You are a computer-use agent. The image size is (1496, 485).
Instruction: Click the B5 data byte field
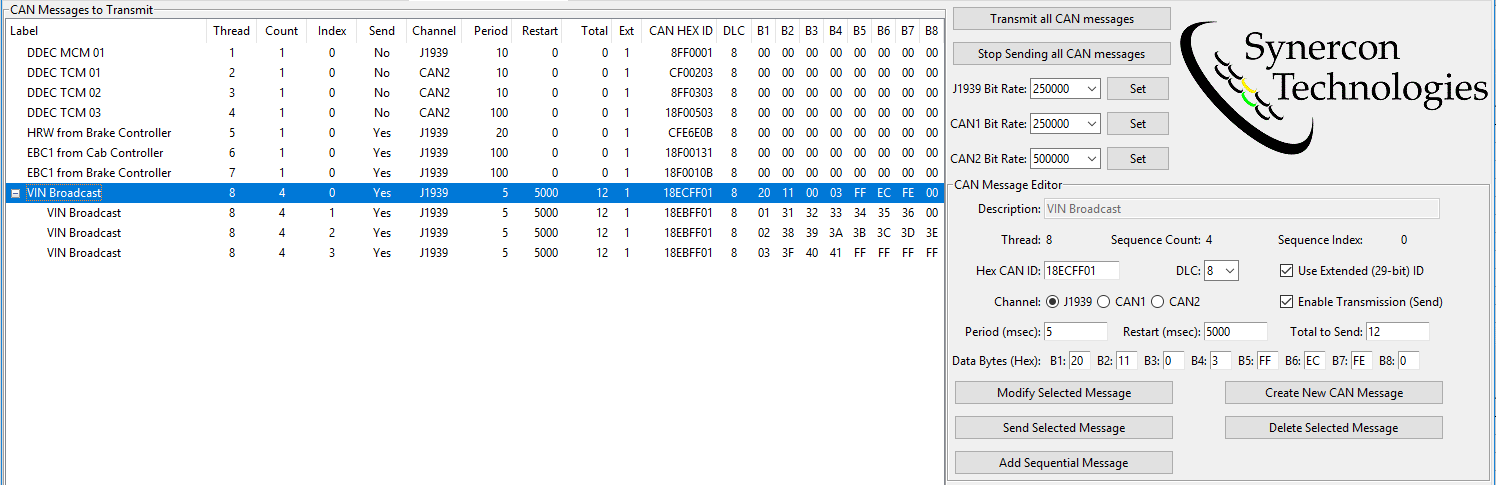tap(1268, 361)
